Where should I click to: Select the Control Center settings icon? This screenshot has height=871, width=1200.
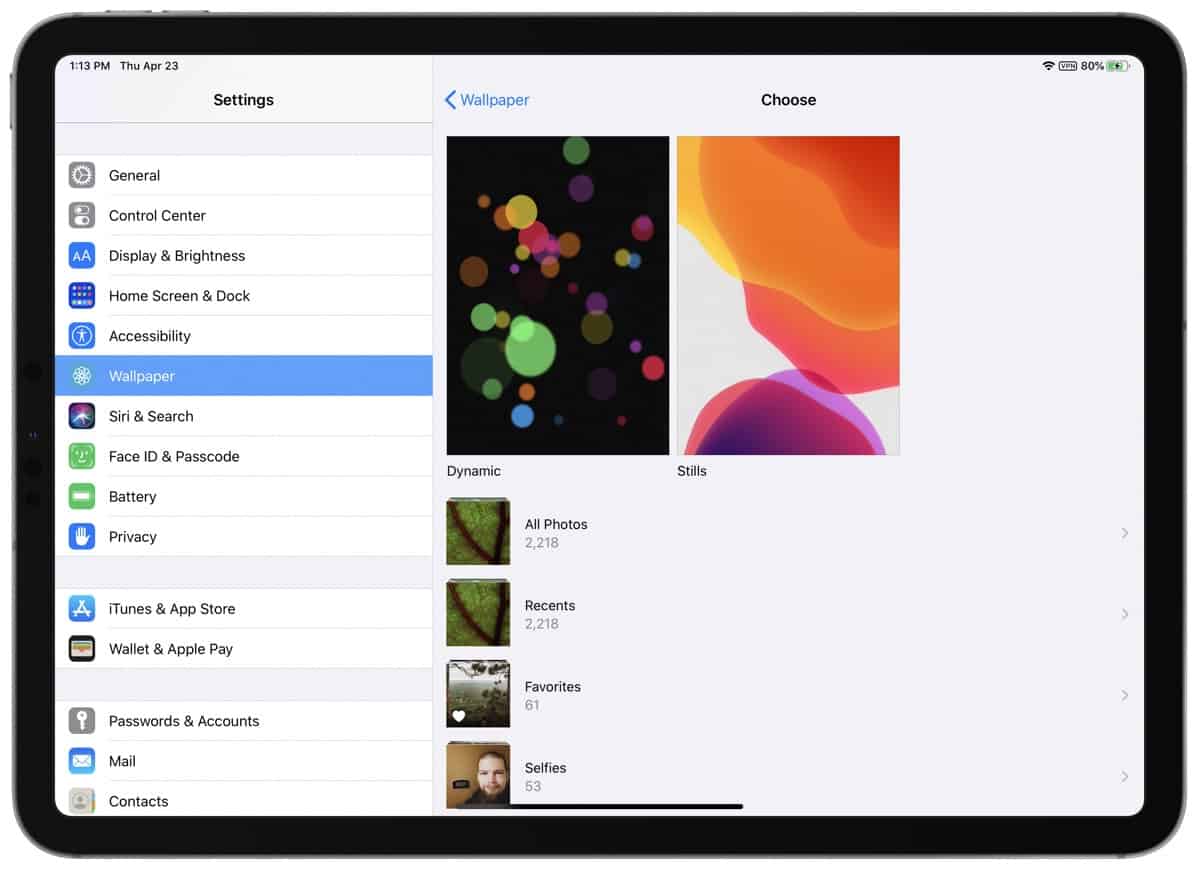[82, 215]
